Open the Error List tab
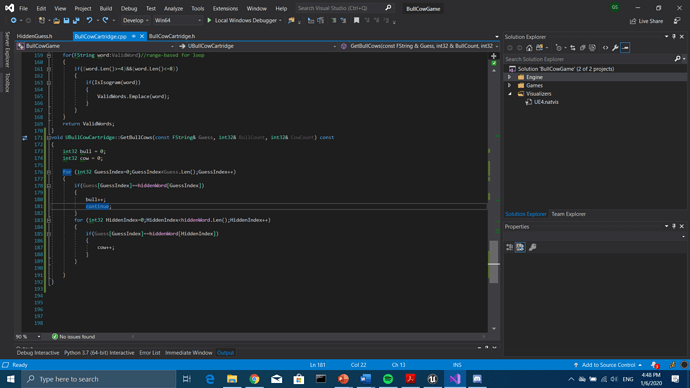Viewport: 690px width, 388px height. [x=150, y=353]
